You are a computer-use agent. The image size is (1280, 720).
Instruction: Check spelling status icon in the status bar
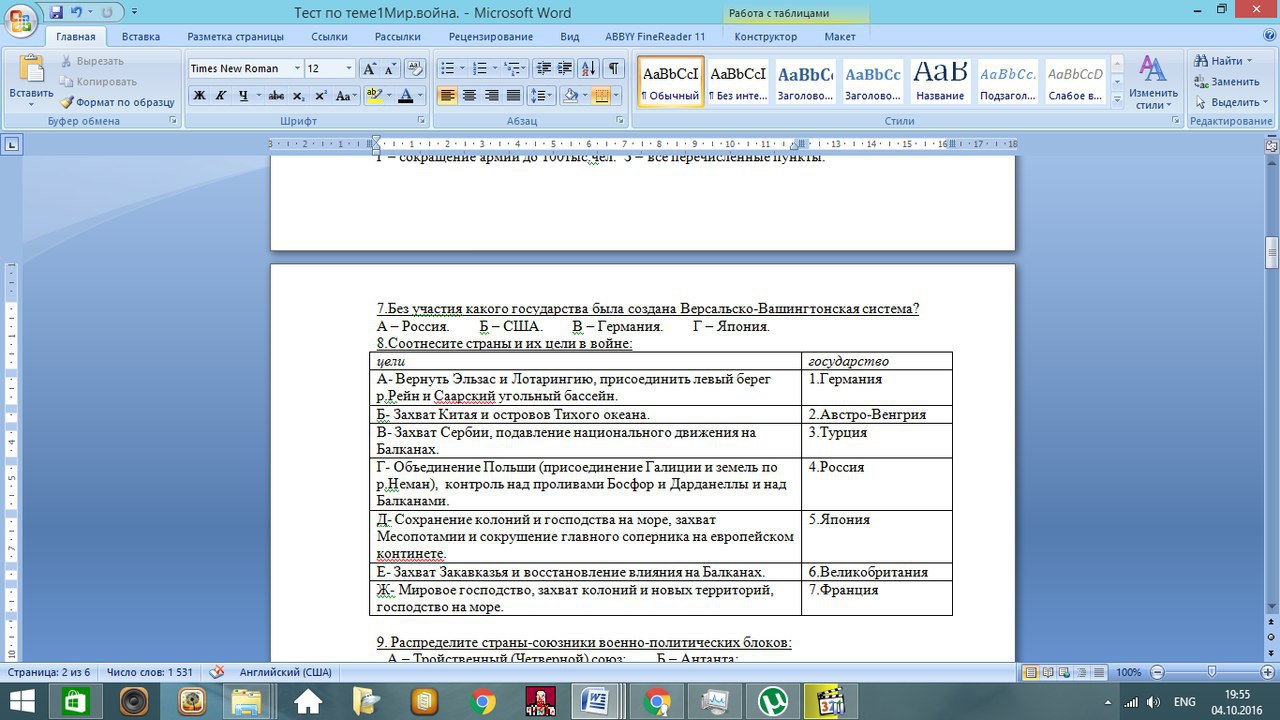point(216,672)
